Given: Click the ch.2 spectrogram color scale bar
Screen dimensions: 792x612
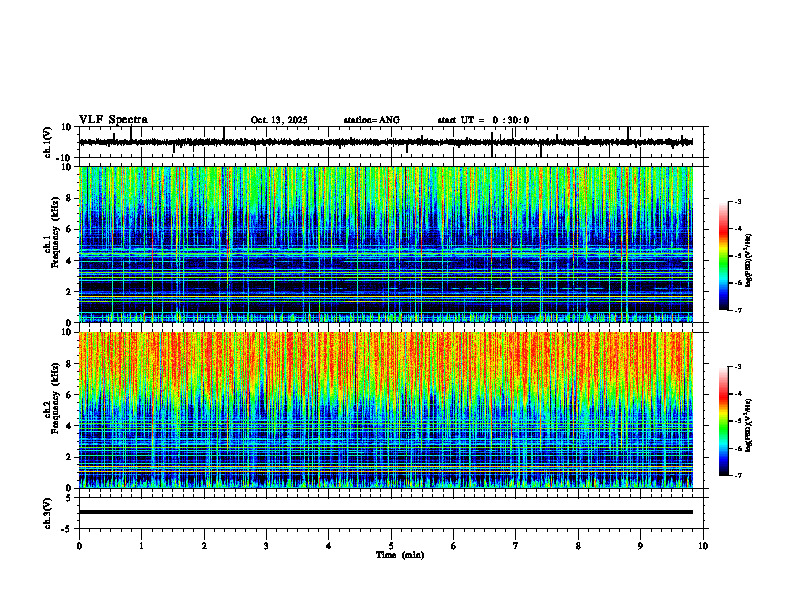Looking at the screenshot, I should [724, 421].
